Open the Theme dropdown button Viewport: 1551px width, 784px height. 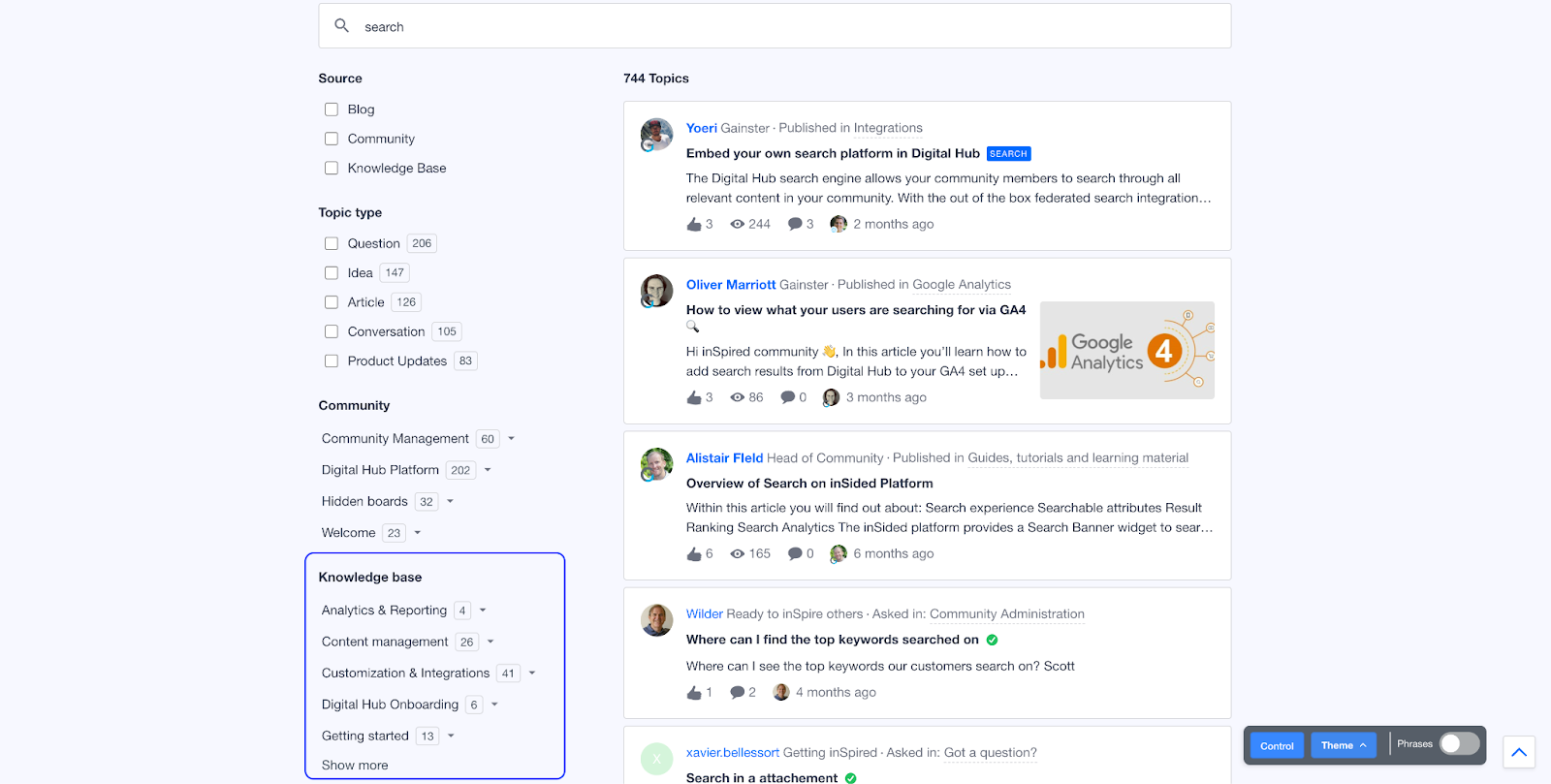click(x=1344, y=745)
